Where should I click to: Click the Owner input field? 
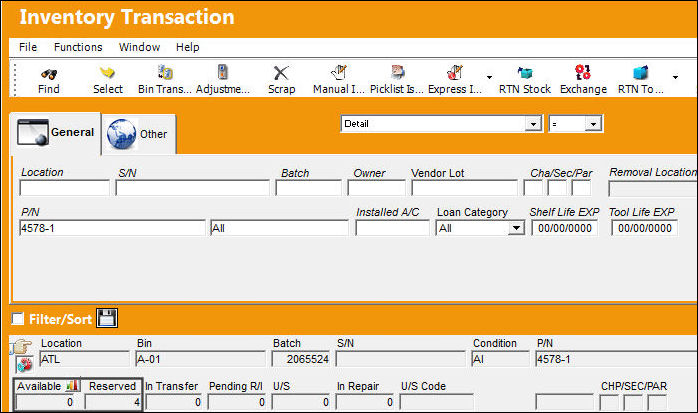tap(377, 188)
